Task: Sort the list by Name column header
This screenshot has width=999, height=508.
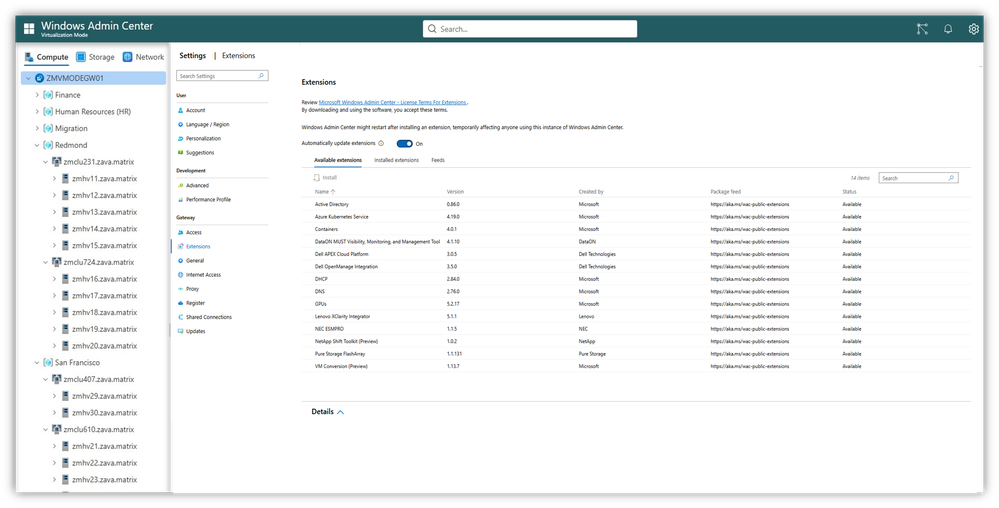Action: 325,191
